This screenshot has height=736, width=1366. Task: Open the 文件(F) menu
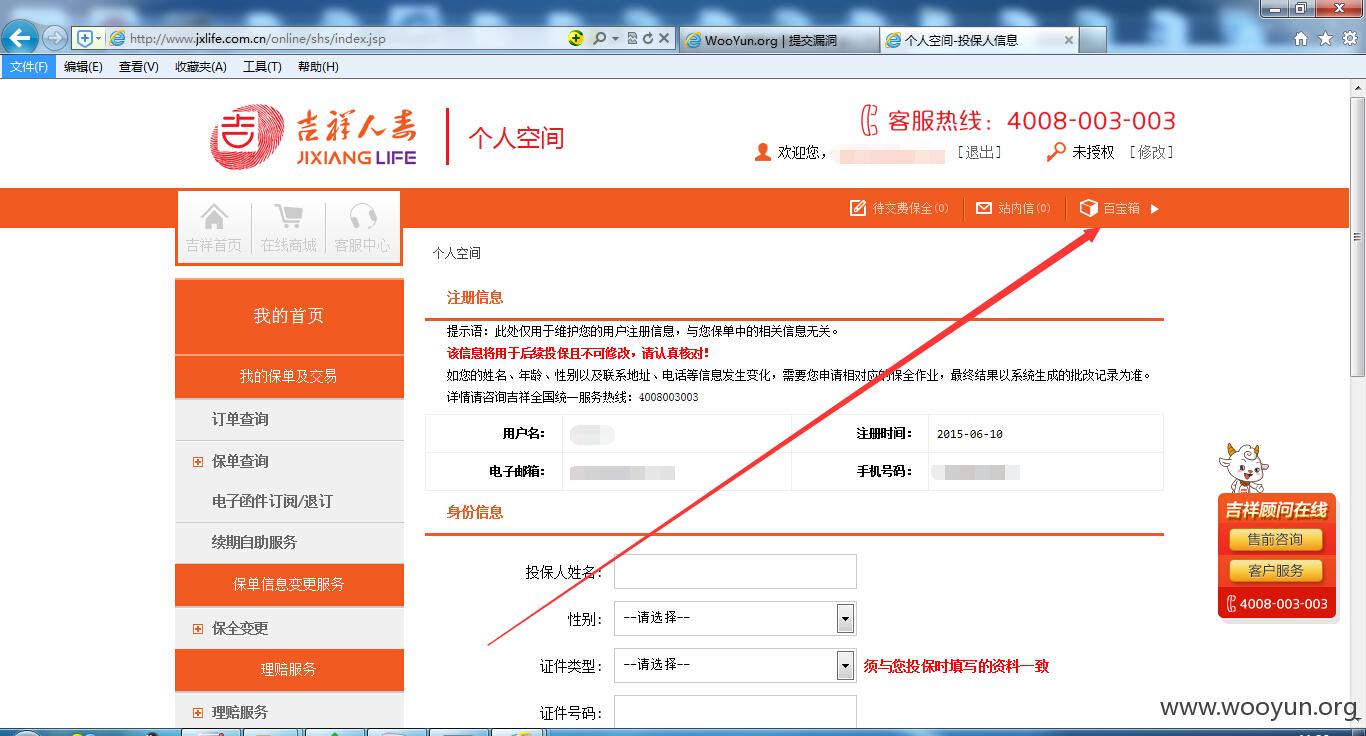tap(29, 67)
